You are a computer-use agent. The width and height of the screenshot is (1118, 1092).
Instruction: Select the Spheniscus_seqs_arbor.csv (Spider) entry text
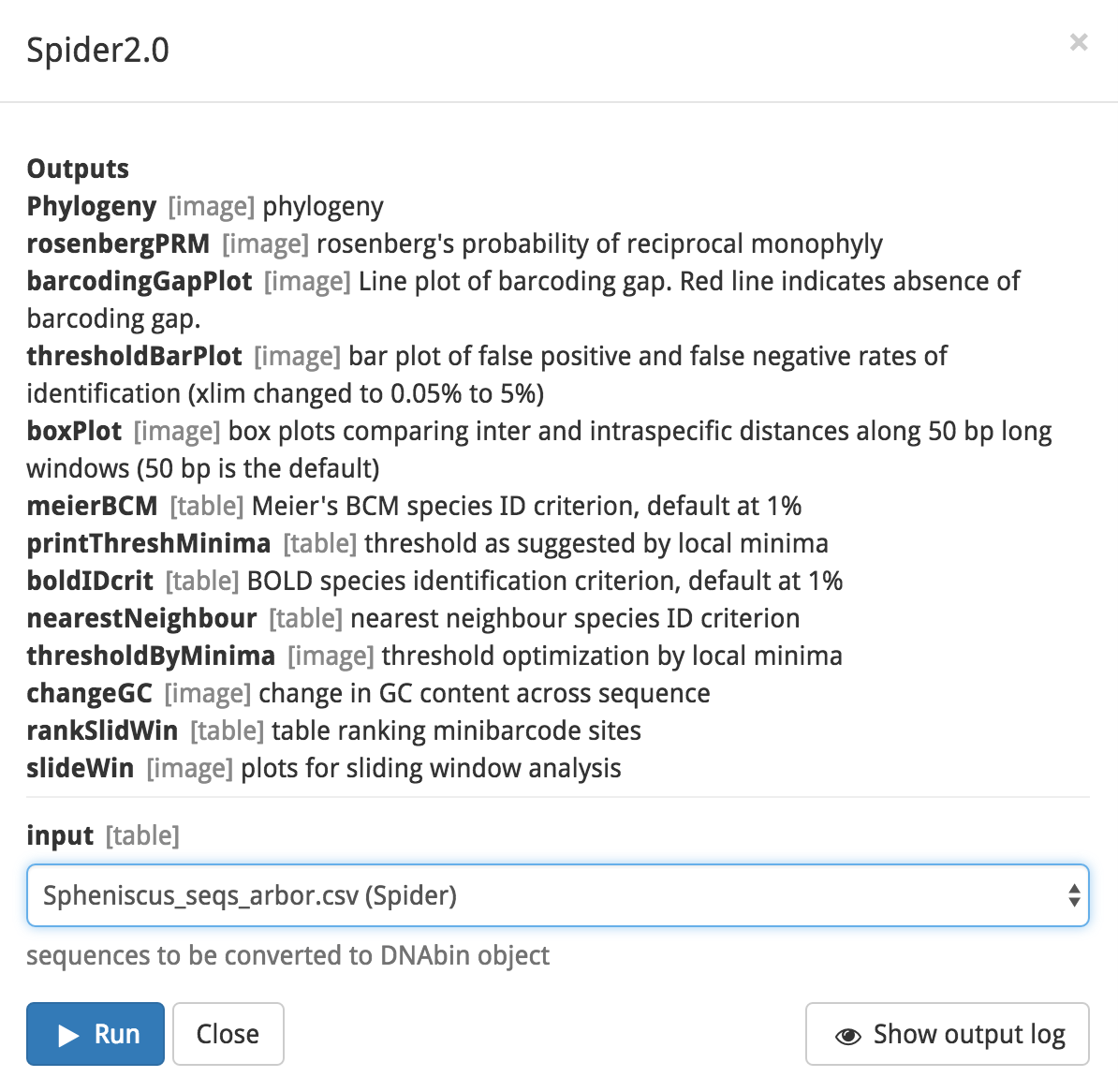[250, 895]
